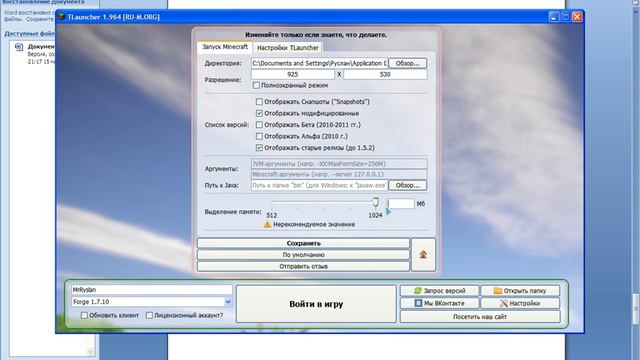The image size is (640, 360).
Task: Click the Нерекомендуемое значение warning text
Action: tap(314, 224)
